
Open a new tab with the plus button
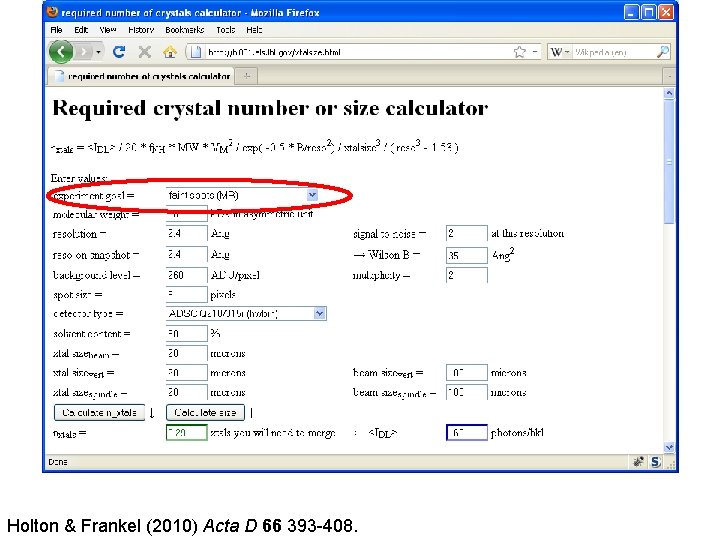point(247,76)
